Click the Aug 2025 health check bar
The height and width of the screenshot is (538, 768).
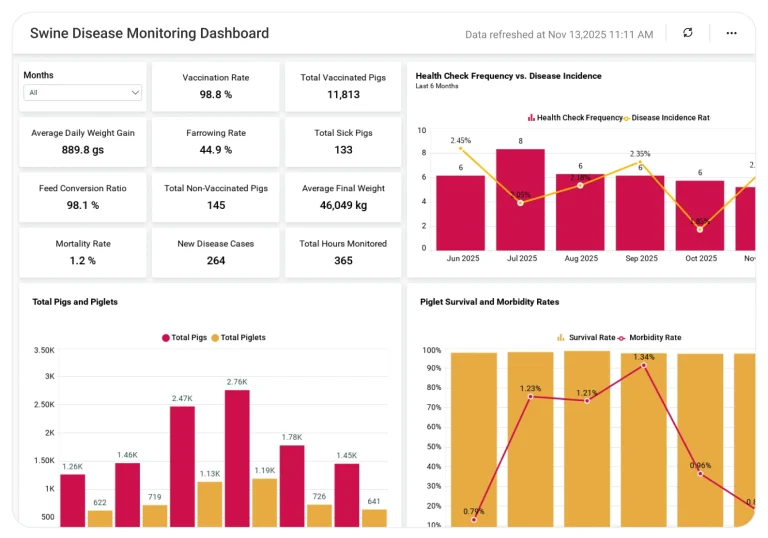[x=580, y=212]
